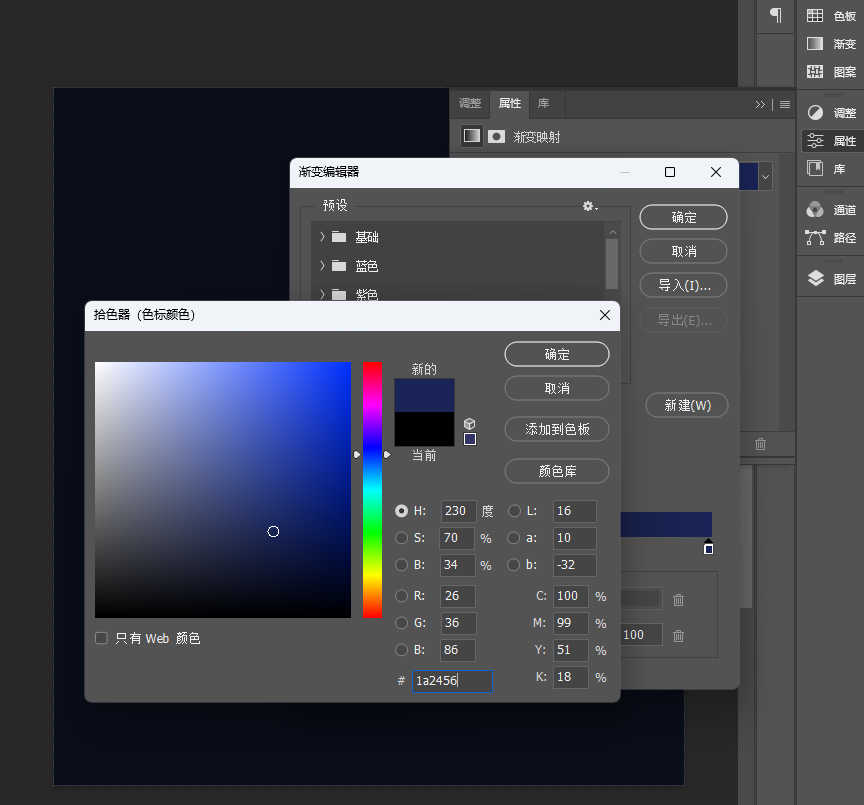The width and height of the screenshot is (864, 805).
Task: Expand the 基础 preset folder
Action: tap(322, 237)
